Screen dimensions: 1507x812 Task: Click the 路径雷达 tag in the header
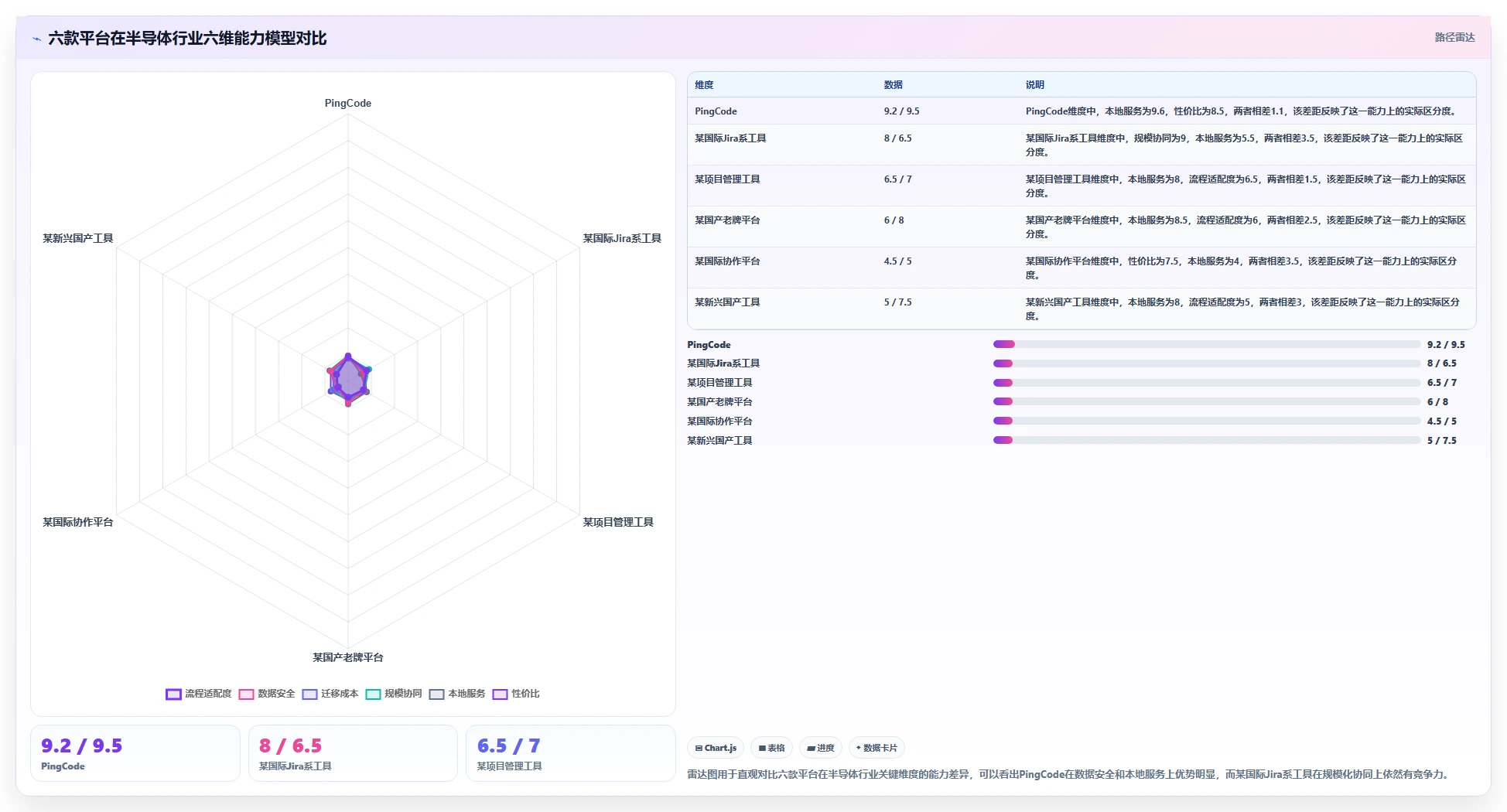[1454, 37]
